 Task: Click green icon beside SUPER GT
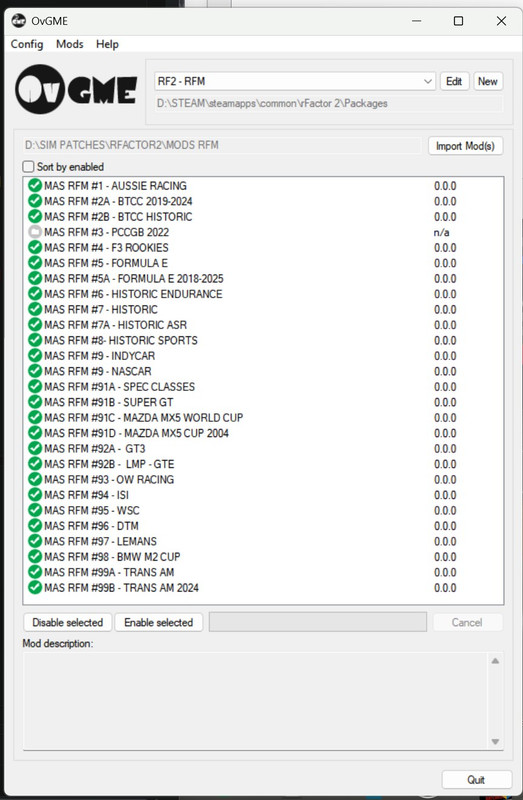(35, 402)
